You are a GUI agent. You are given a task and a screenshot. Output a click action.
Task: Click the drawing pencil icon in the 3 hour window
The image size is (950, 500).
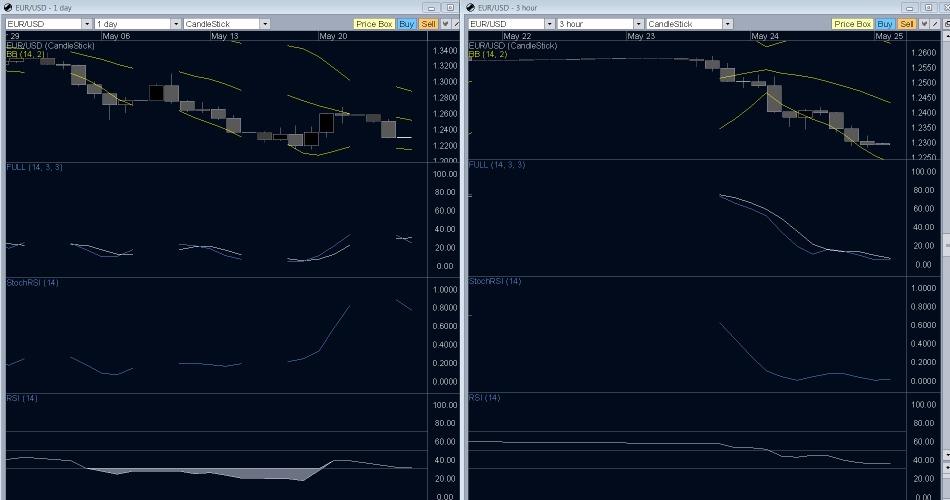pos(935,24)
